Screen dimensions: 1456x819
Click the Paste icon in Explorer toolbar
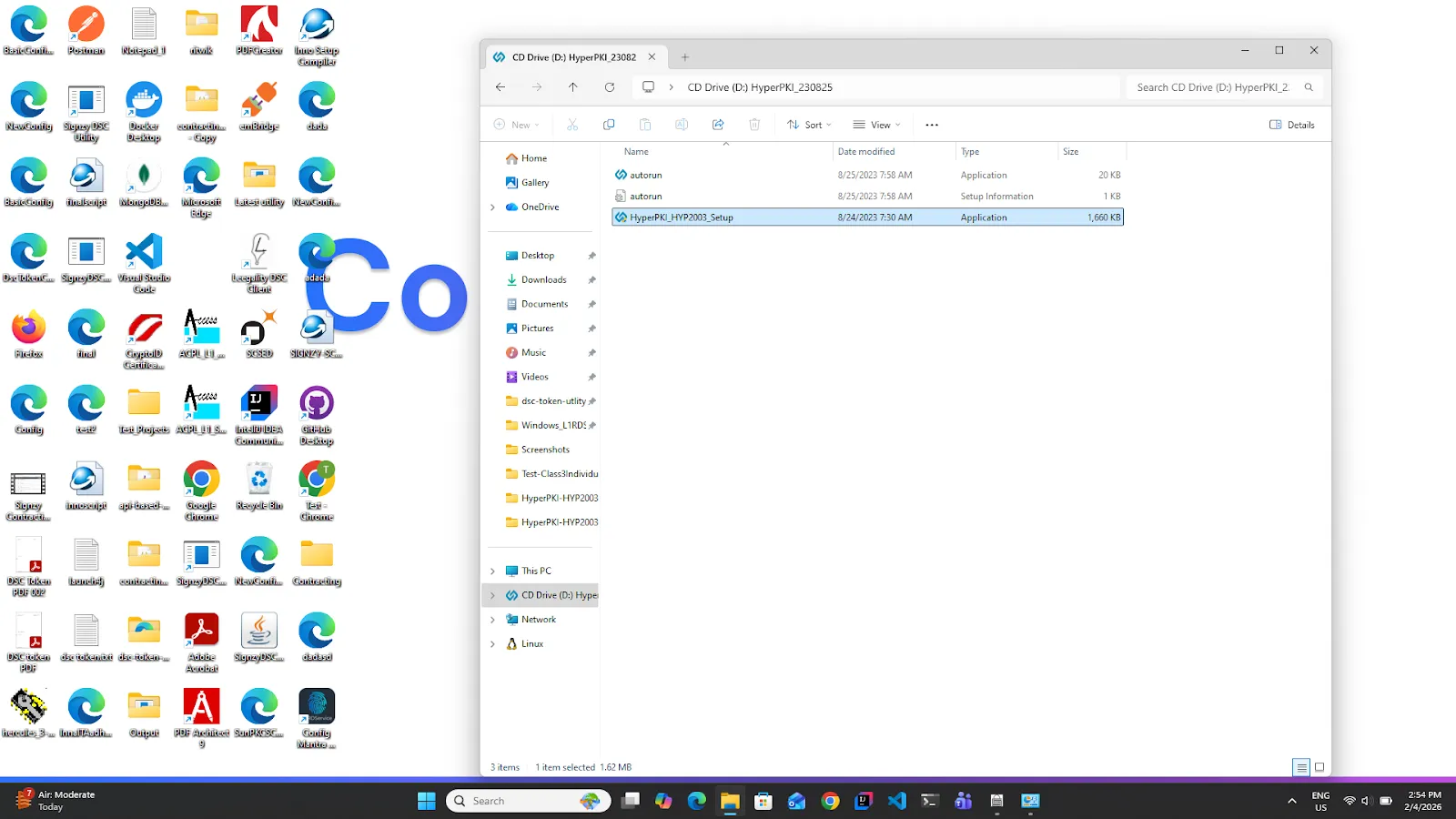645,125
